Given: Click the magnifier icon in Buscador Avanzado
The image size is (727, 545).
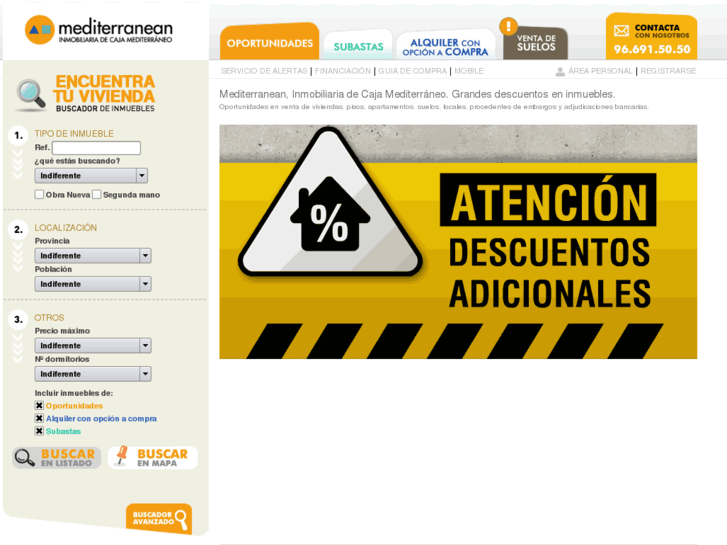Looking at the screenshot, I should 181,519.
